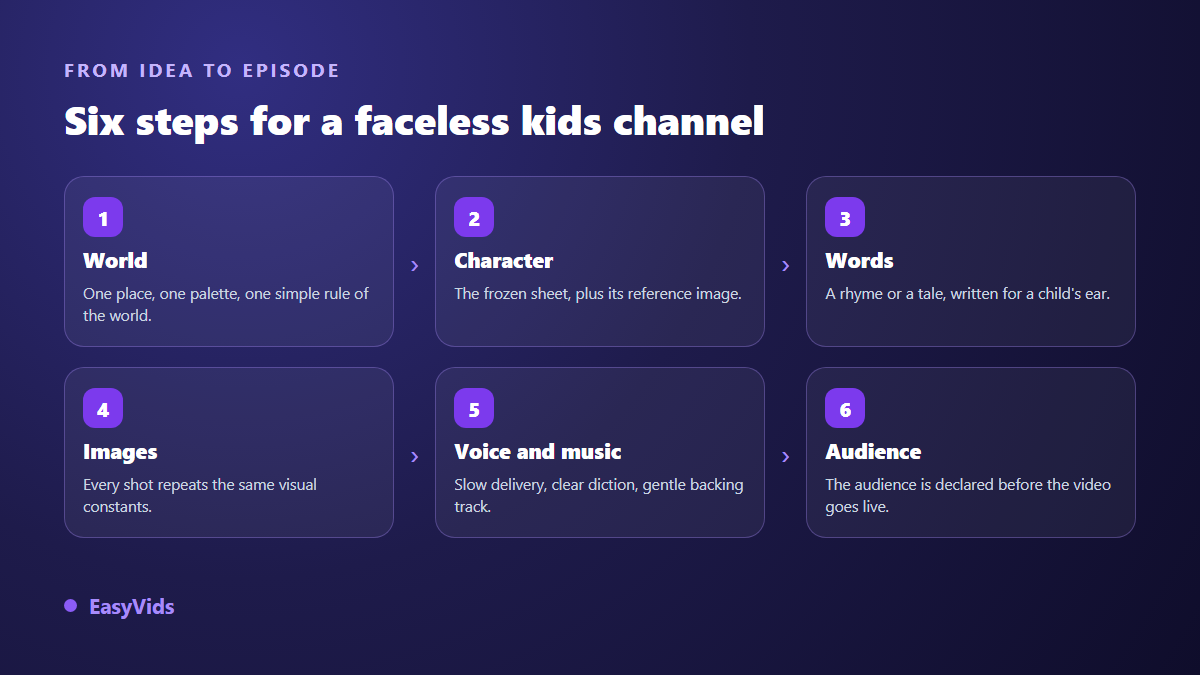The image size is (1200, 675).
Task: Select the 'Character' card heading
Action: point(503,261)
